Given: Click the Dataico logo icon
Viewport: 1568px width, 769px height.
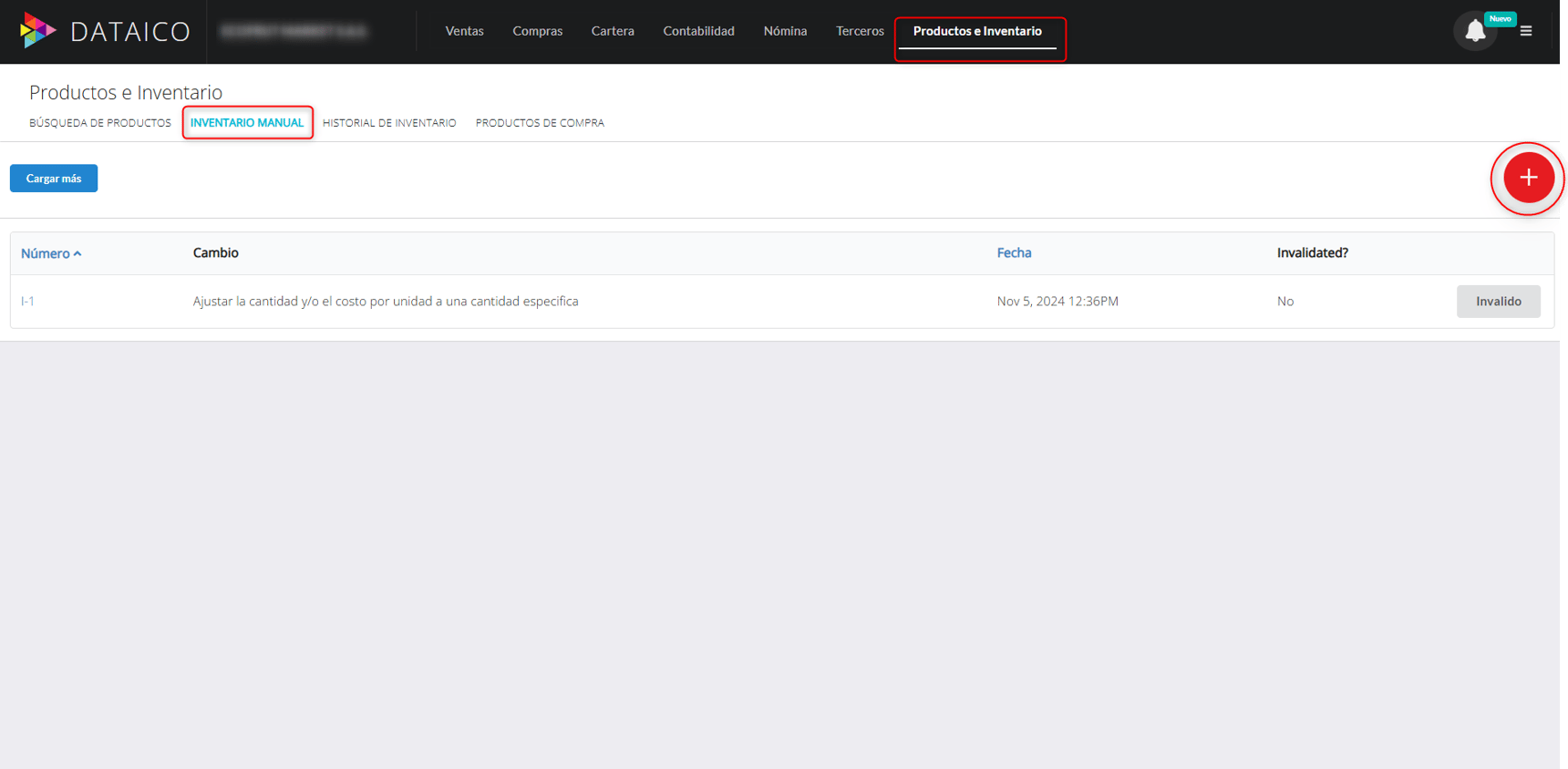Looking at the screenshot, I should click(x=37, y=31).
